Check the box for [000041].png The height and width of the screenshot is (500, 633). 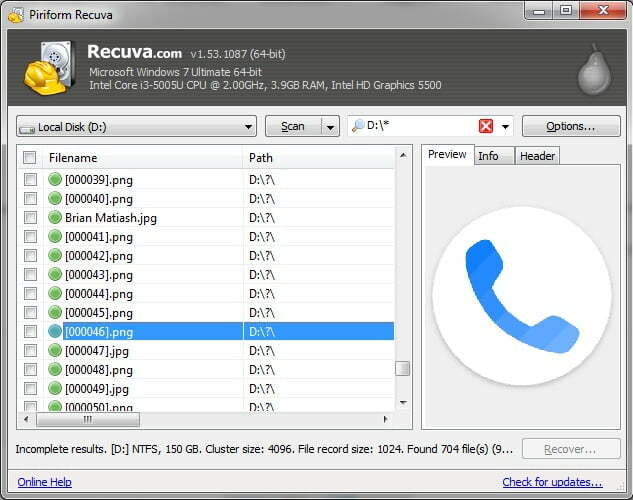click(30, 236)
